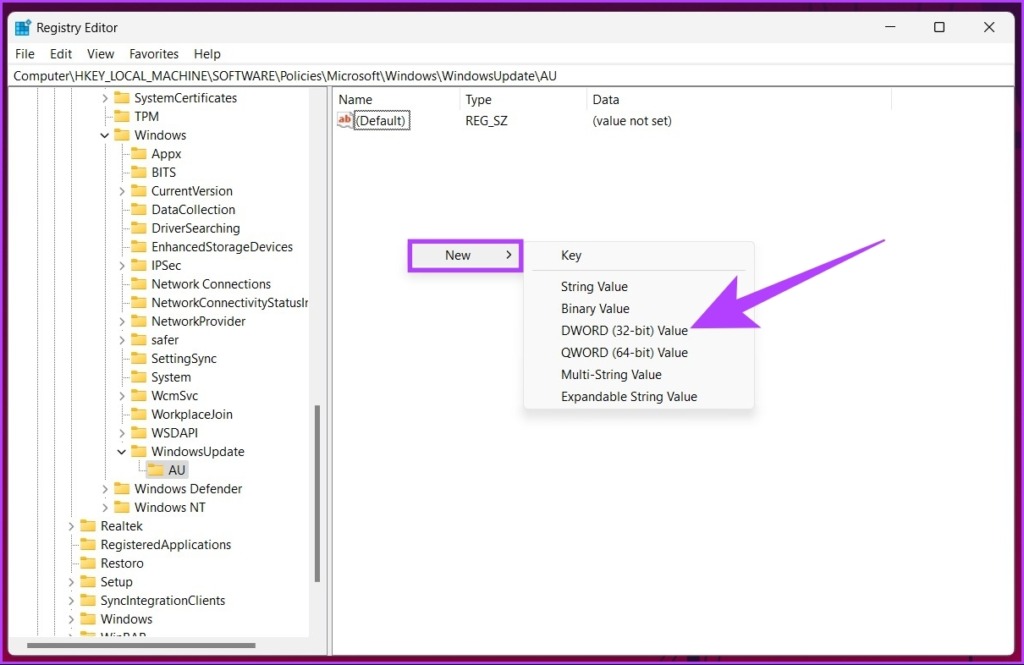The image size is (1024, 665).
Task: Expand the WSDAPI key
Action: coord(121,433)
